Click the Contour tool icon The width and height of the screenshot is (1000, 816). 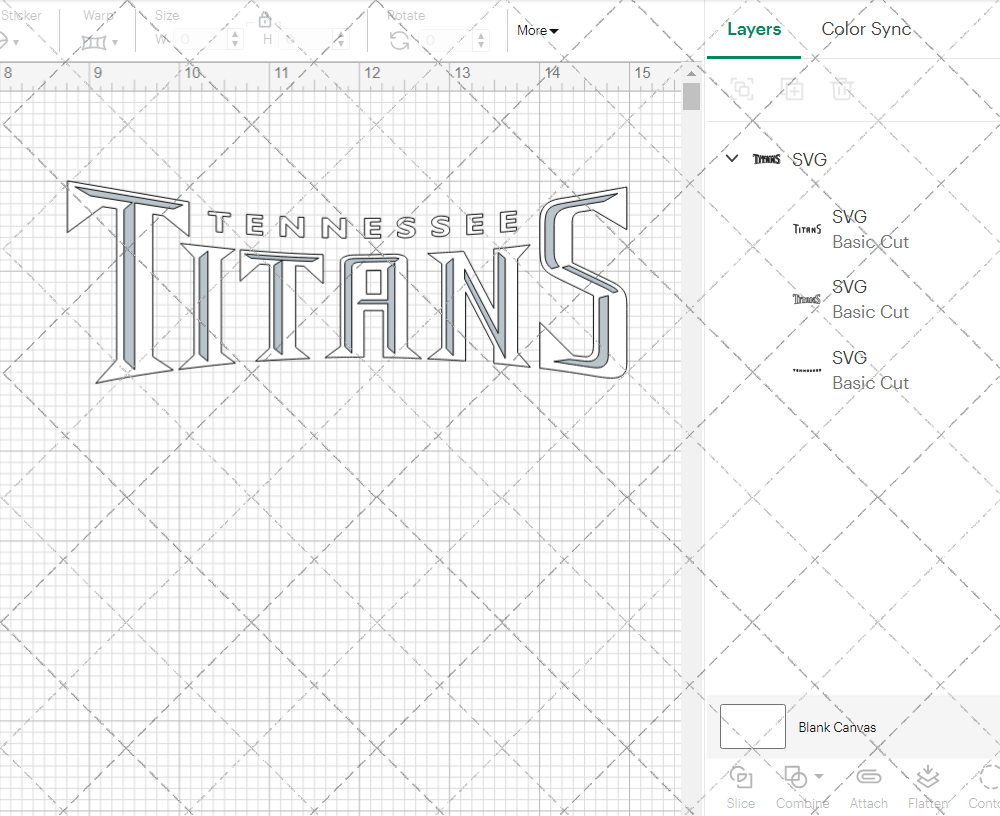(x=988, y=778)
